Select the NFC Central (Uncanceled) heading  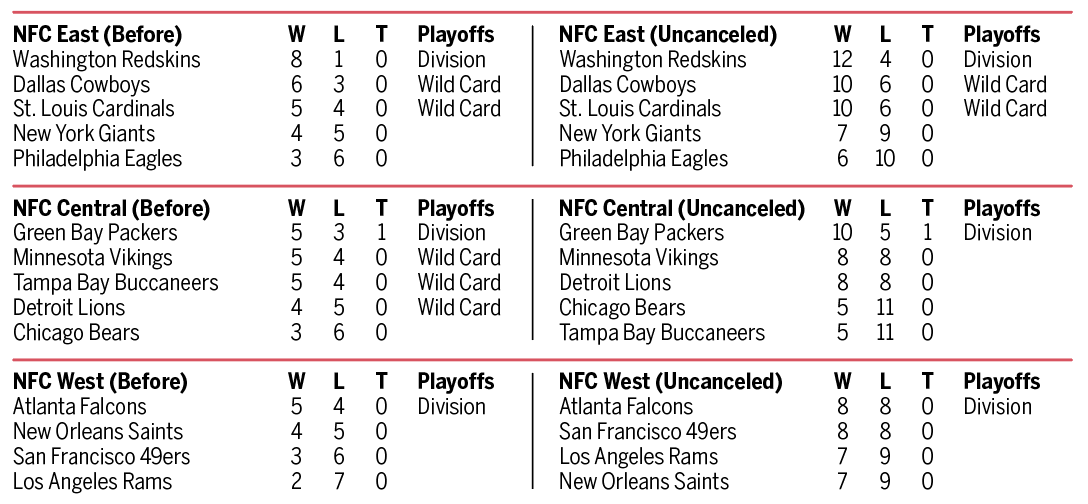point(682,208)
